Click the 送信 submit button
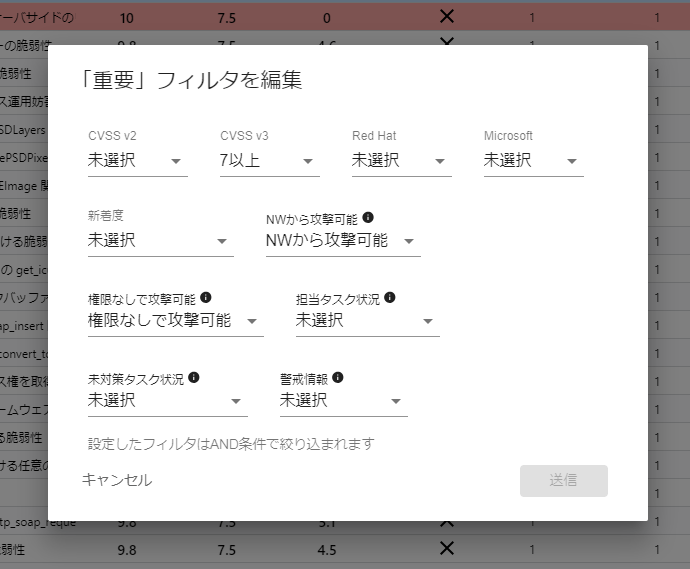This screenshot has width=690, height=569. pyautogui.click(x=563, y=480)
